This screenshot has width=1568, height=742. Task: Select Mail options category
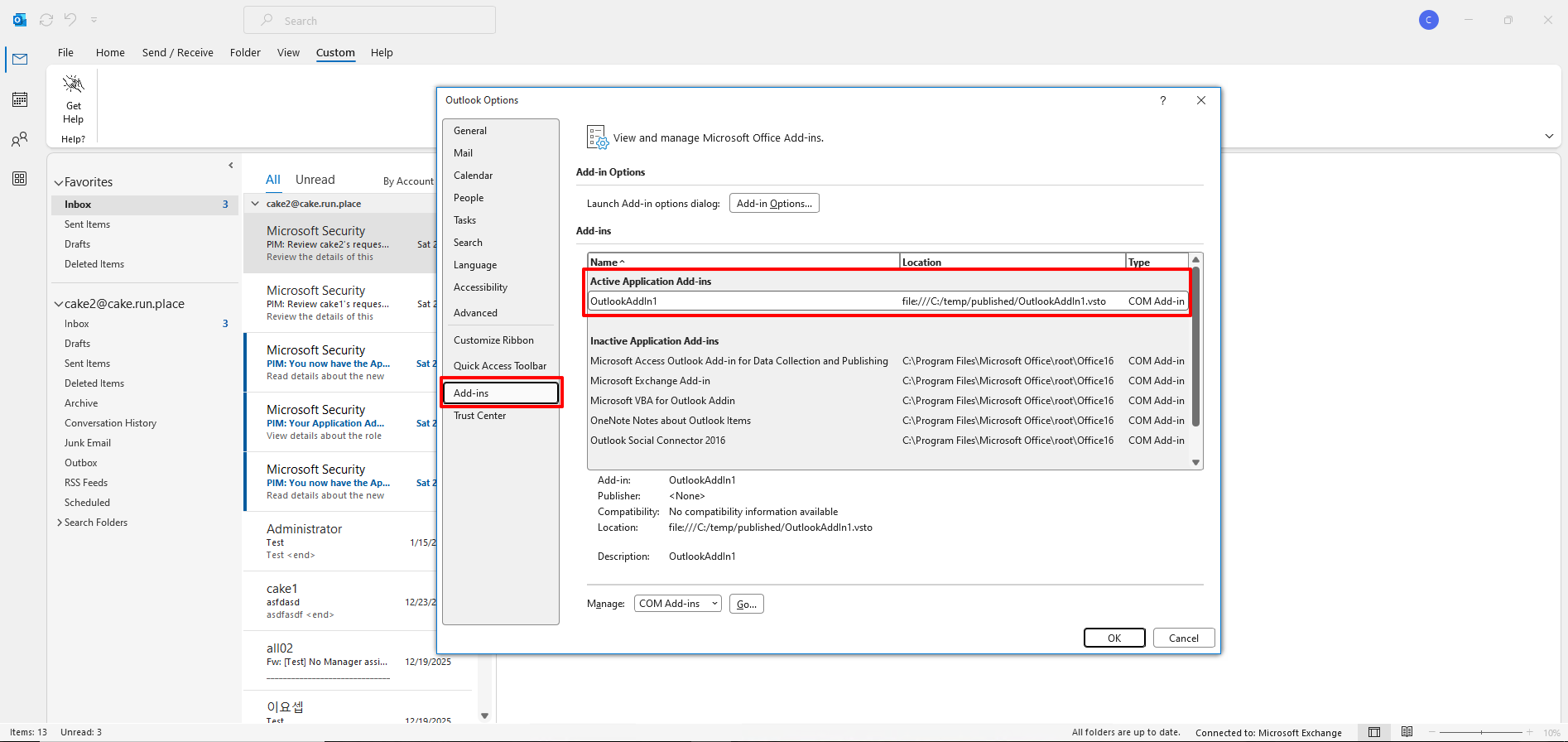point(500,153)
